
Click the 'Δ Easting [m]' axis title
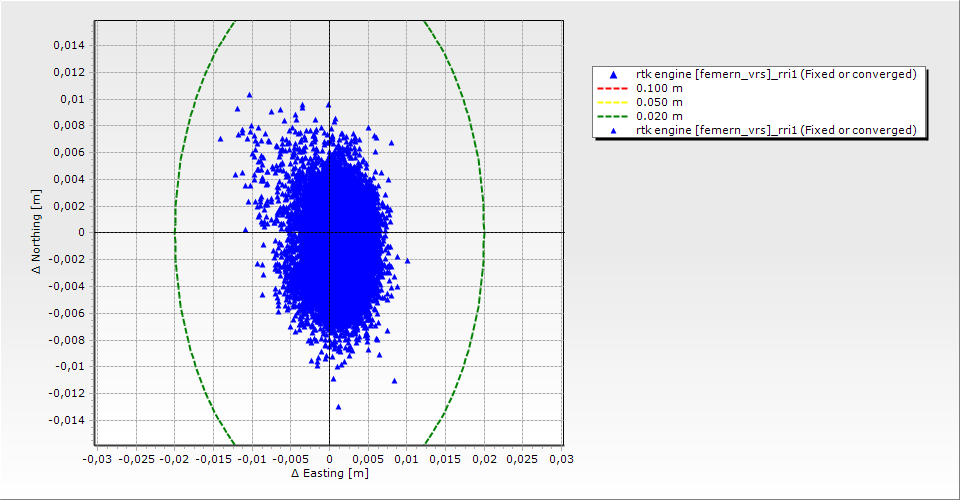tap(329, 473)
